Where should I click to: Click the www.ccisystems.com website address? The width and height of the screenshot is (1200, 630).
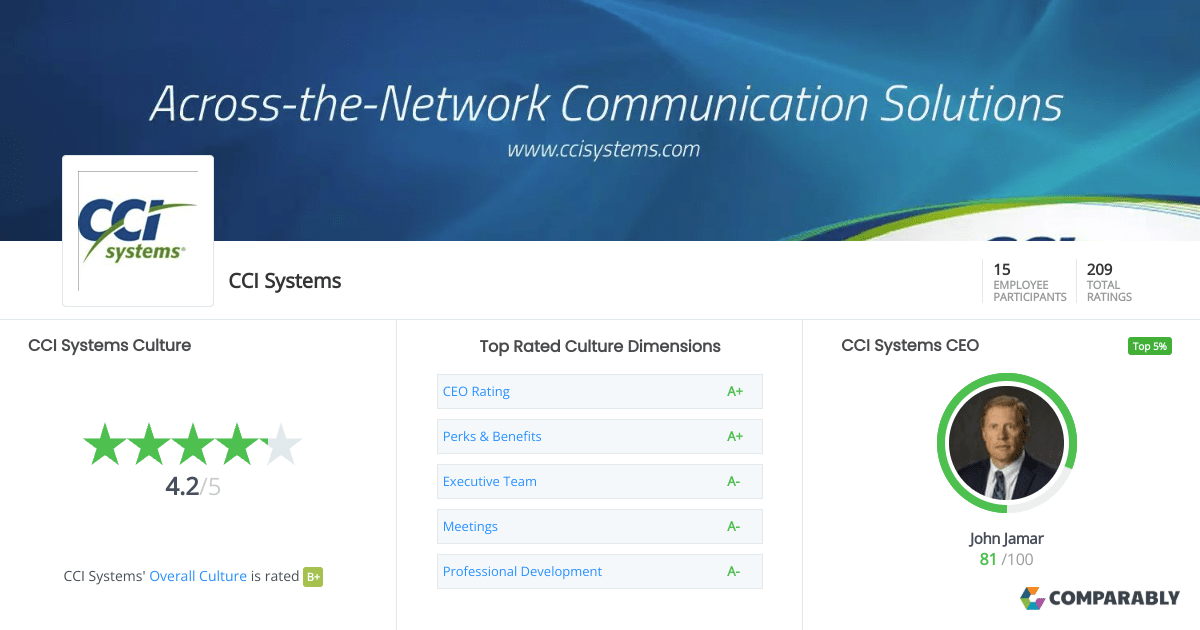tap(602, 149)
